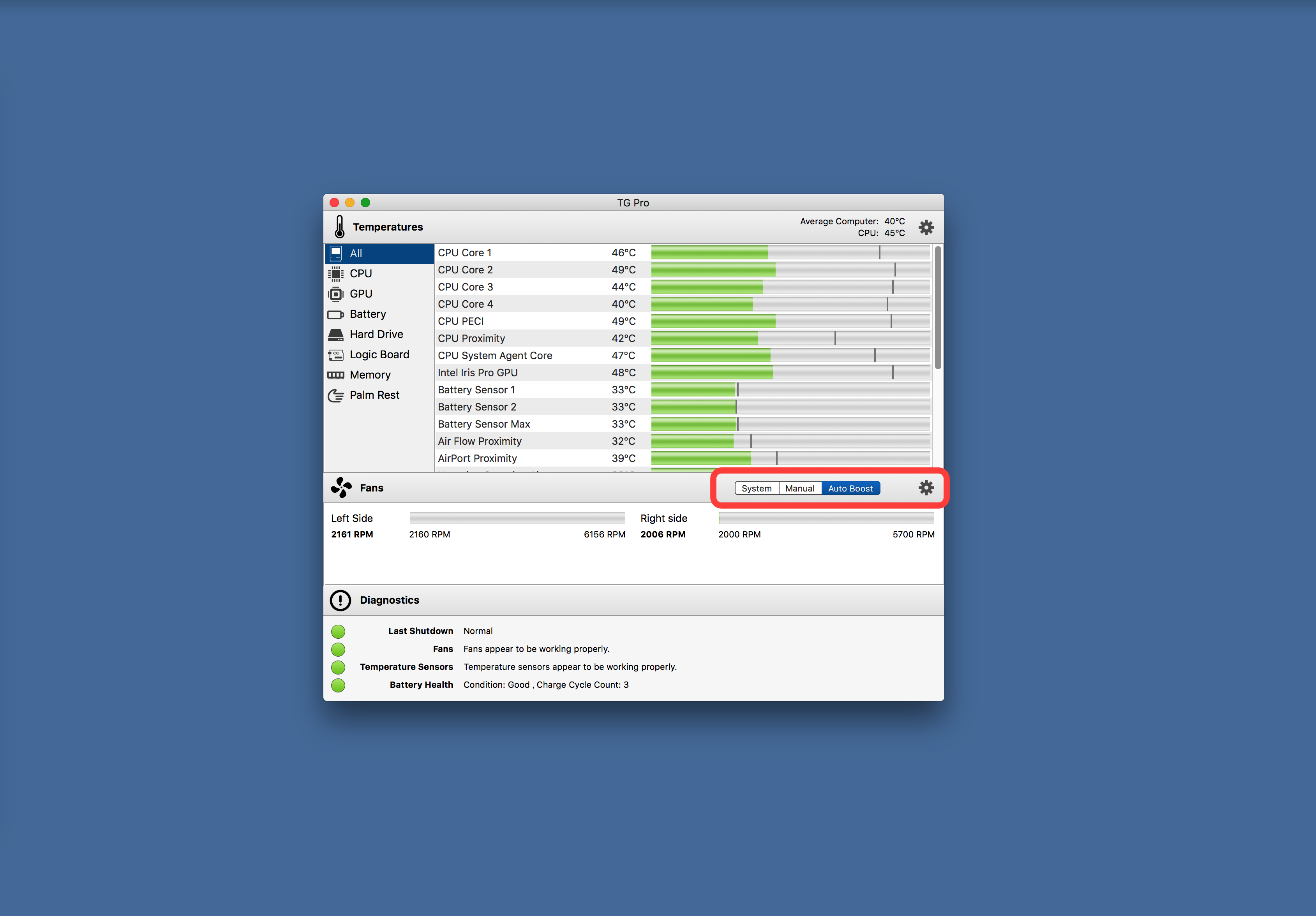Filter sensors by Hard Drive
Screen dimensions: 1316x916
click(376, 334)
